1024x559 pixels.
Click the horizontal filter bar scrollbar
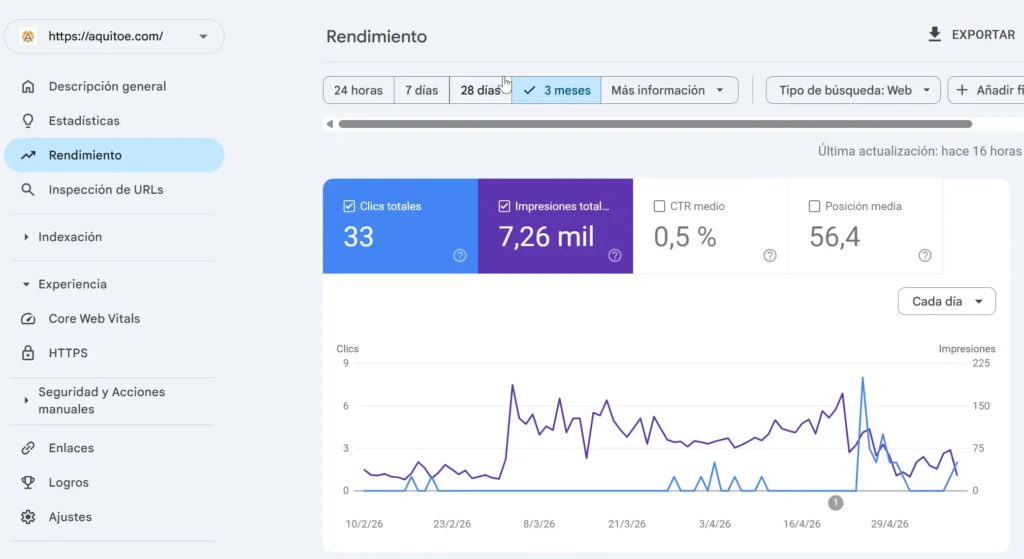click(x=655, y=124)
